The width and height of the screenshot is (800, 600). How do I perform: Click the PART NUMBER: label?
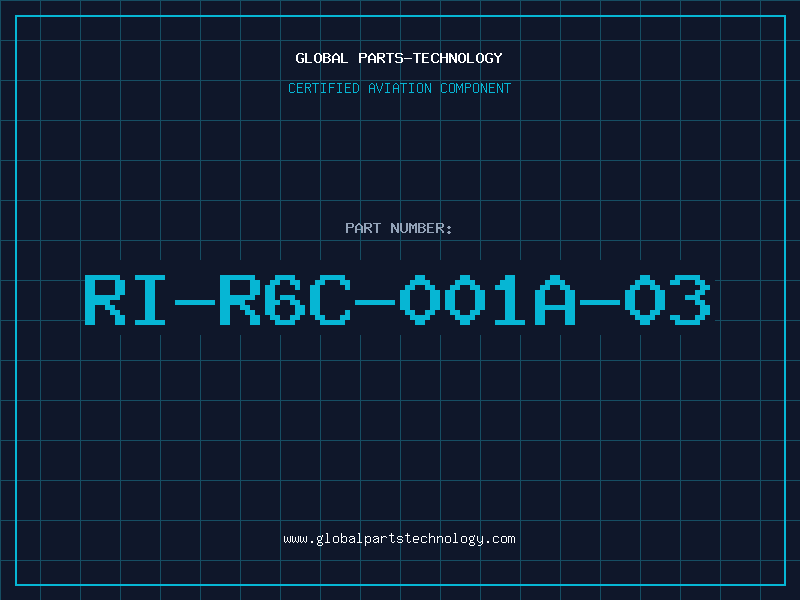click(399, 228)
